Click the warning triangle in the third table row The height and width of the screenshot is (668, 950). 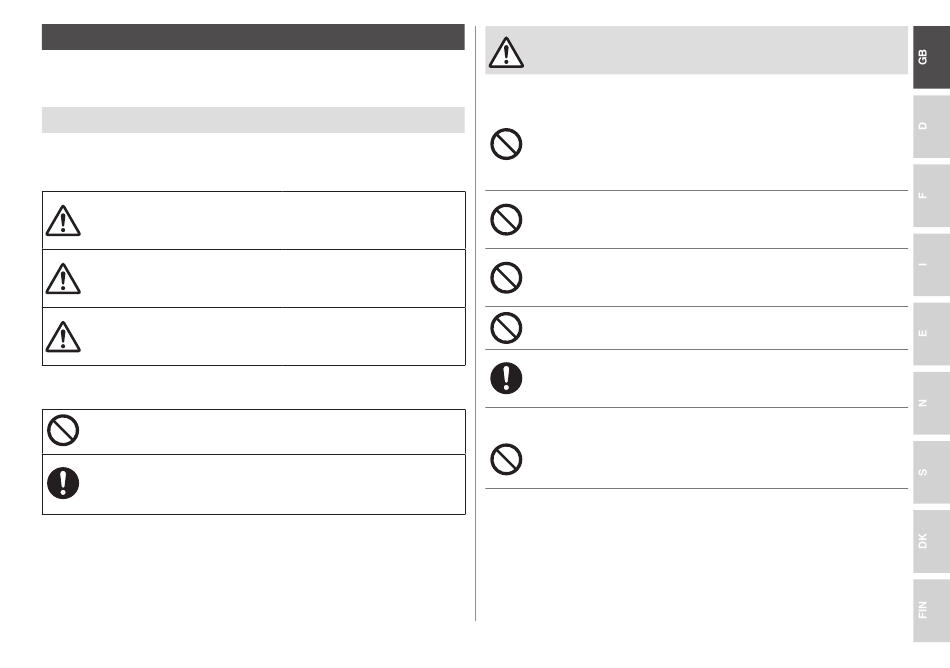pos(63,337)
